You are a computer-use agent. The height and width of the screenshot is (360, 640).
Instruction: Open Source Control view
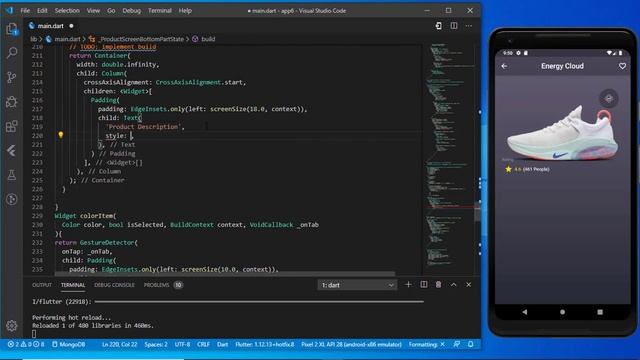point(12,77)
